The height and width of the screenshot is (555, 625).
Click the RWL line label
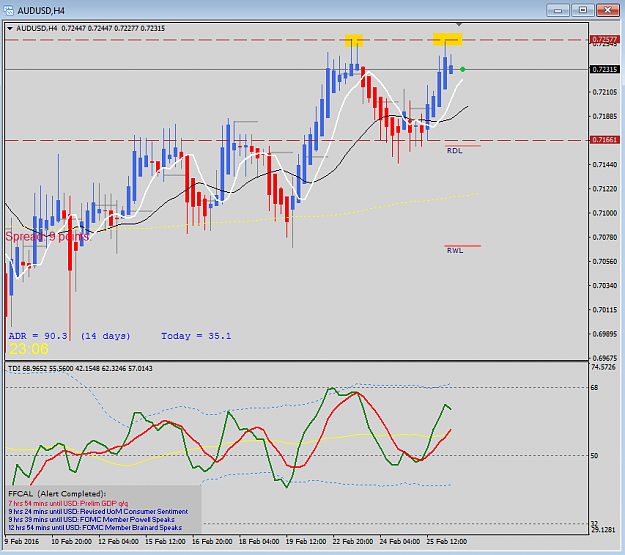[455, 250]
